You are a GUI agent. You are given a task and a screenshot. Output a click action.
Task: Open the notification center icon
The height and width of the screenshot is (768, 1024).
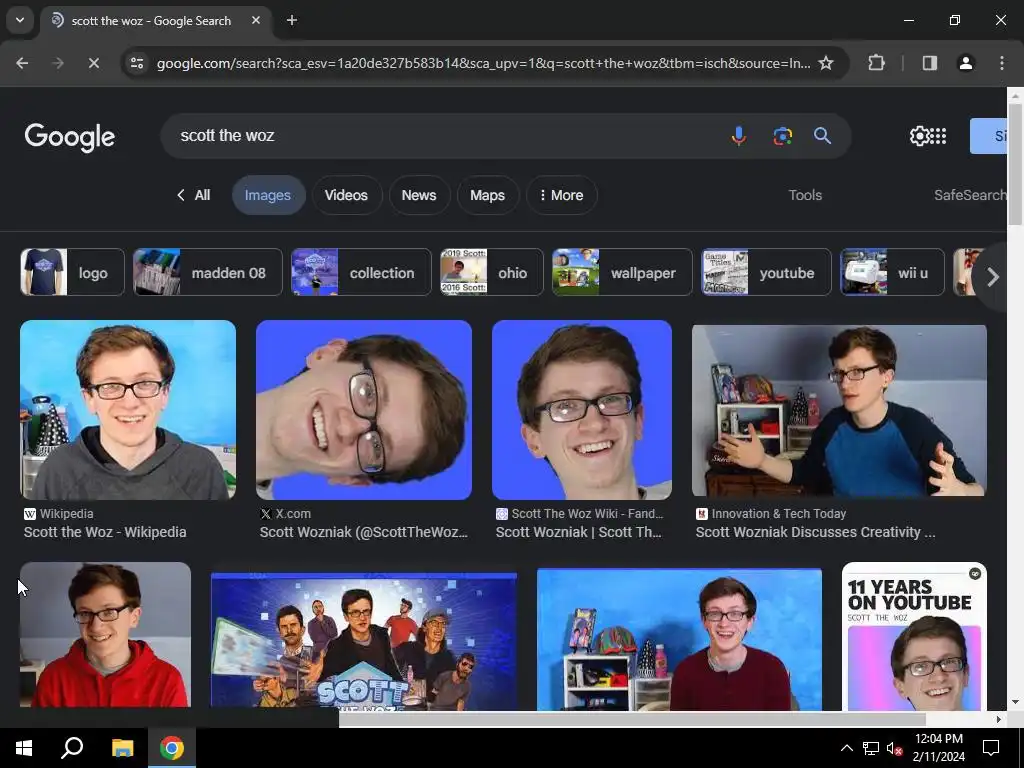tap(991, 748)
